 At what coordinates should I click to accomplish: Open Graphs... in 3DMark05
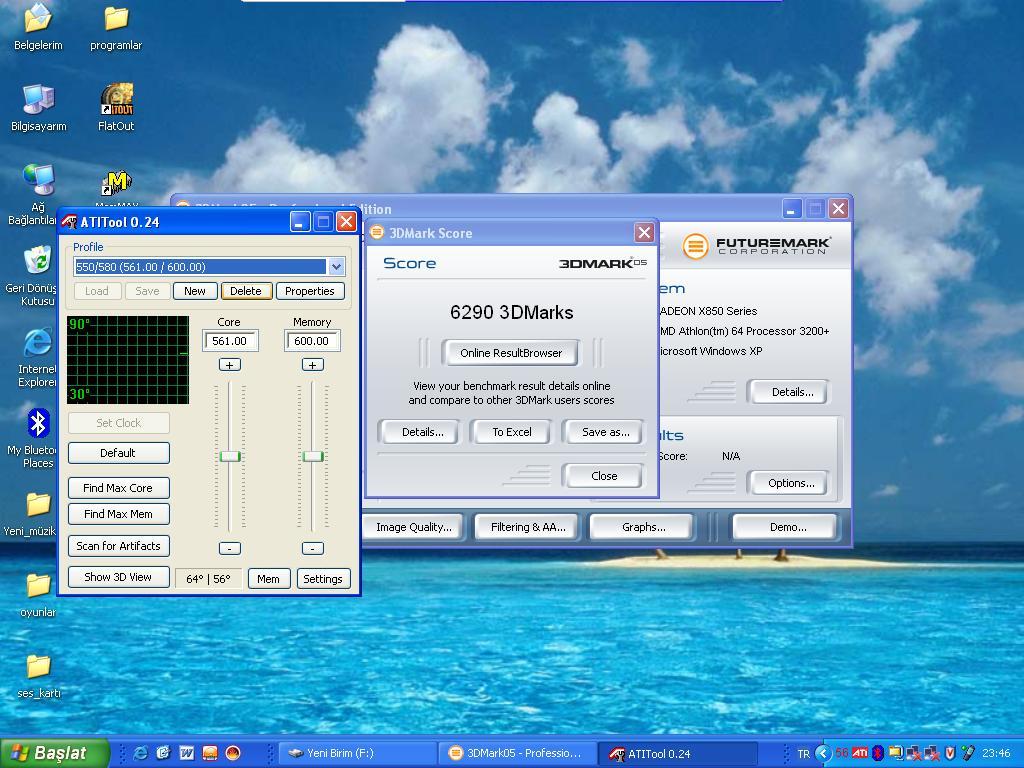[643, 527]
